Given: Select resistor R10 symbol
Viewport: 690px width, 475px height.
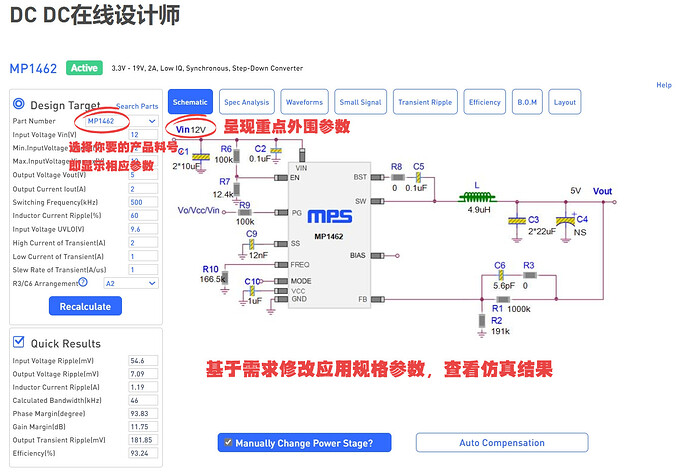Looking at the screenshot, I should coord(225,277).
